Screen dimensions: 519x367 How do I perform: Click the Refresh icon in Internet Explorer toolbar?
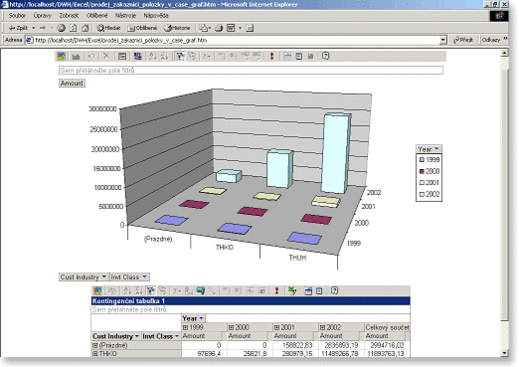pos(73,28)
